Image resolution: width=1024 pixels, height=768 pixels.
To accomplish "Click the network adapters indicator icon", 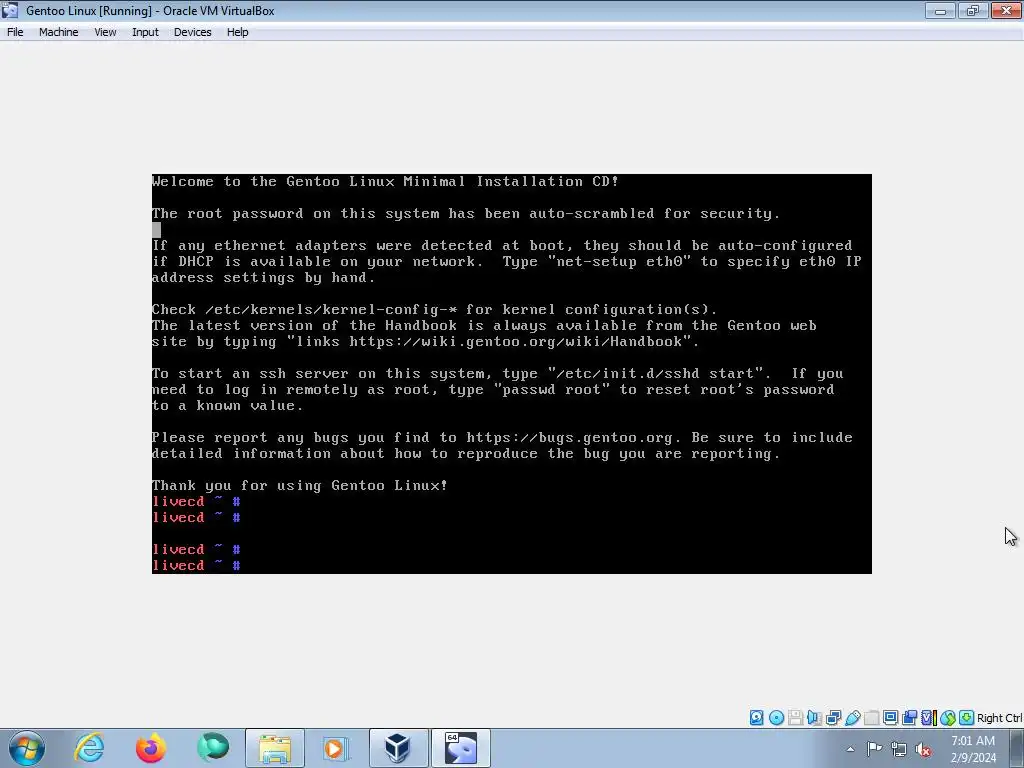I will [x=833, y=718].
